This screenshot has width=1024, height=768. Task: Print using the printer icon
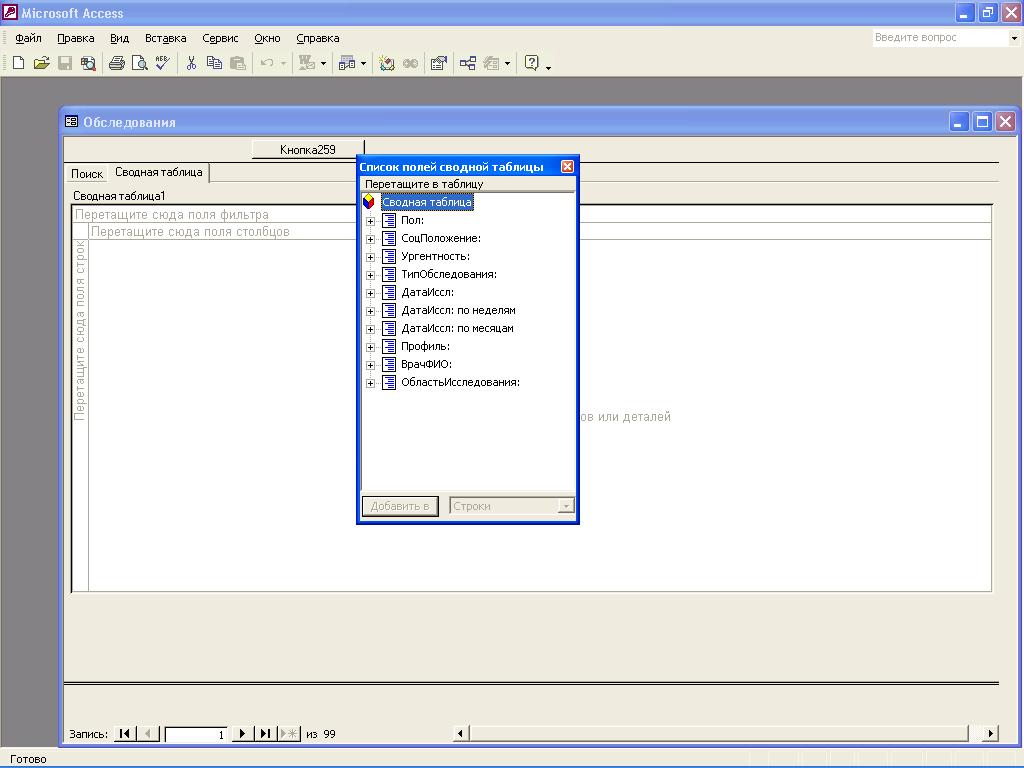pos(117,63)
